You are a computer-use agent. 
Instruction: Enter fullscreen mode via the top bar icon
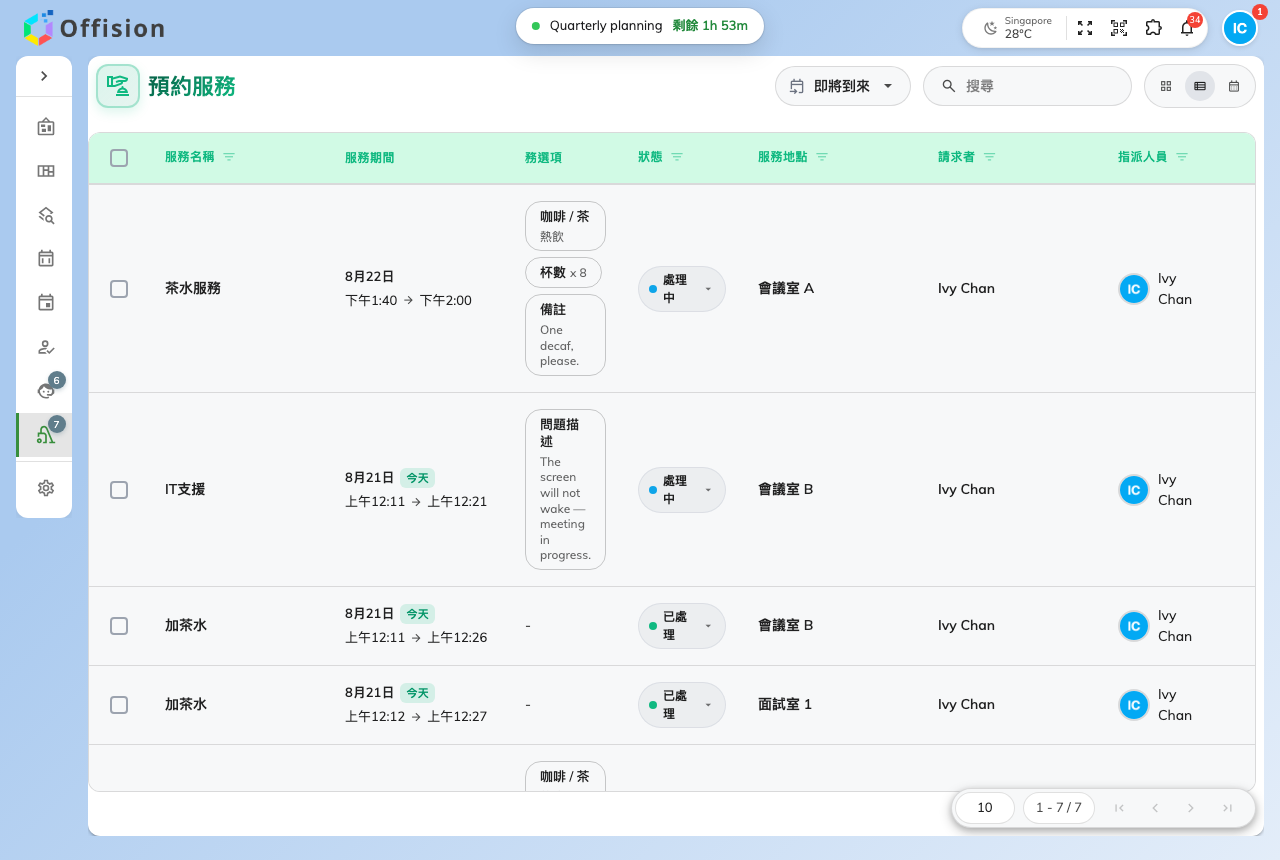pyautogui.click(x=1085, y=28)
